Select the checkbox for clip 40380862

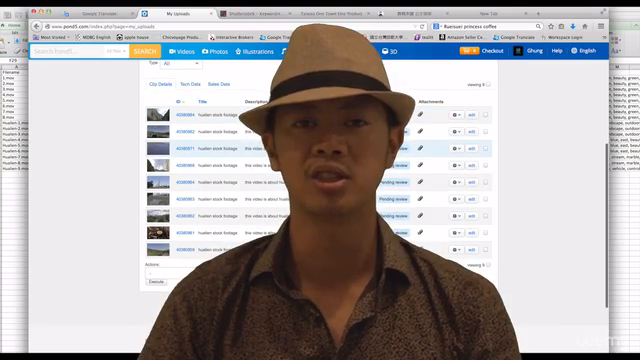485,216
